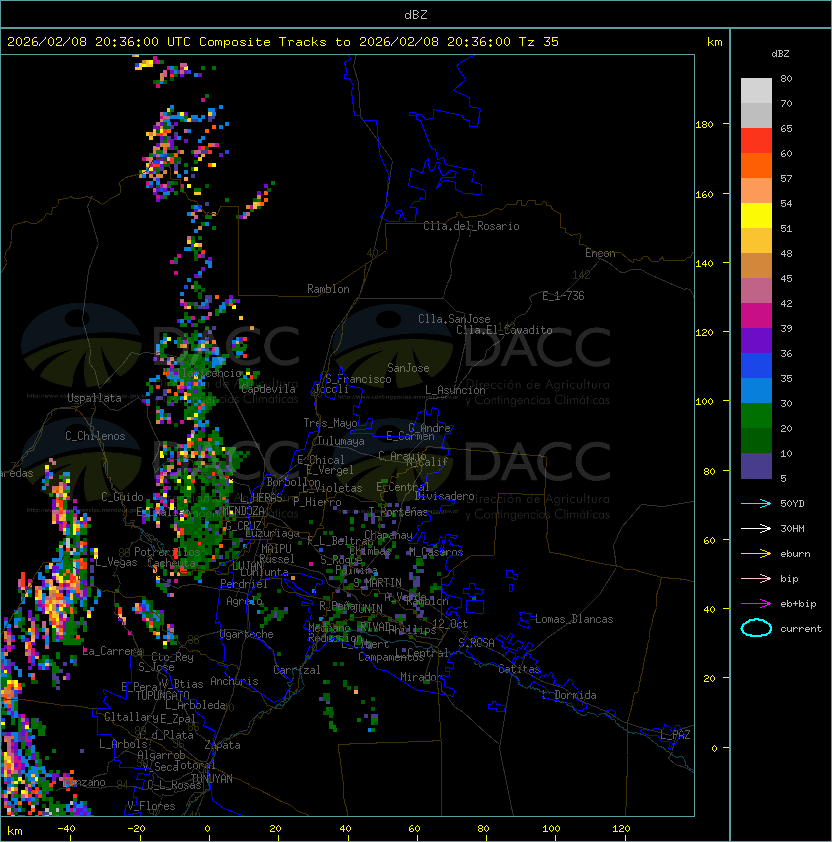Click the pink bip arrow in the legend
Screen dimensions: 832x842
[x=756, y=578]
